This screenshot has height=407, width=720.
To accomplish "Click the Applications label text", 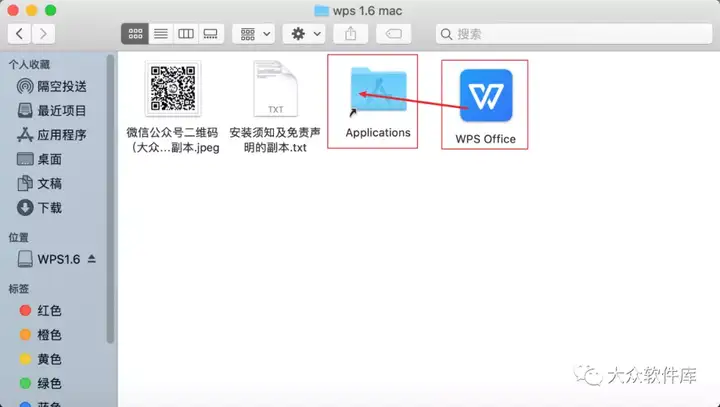I will pos(378,133).
